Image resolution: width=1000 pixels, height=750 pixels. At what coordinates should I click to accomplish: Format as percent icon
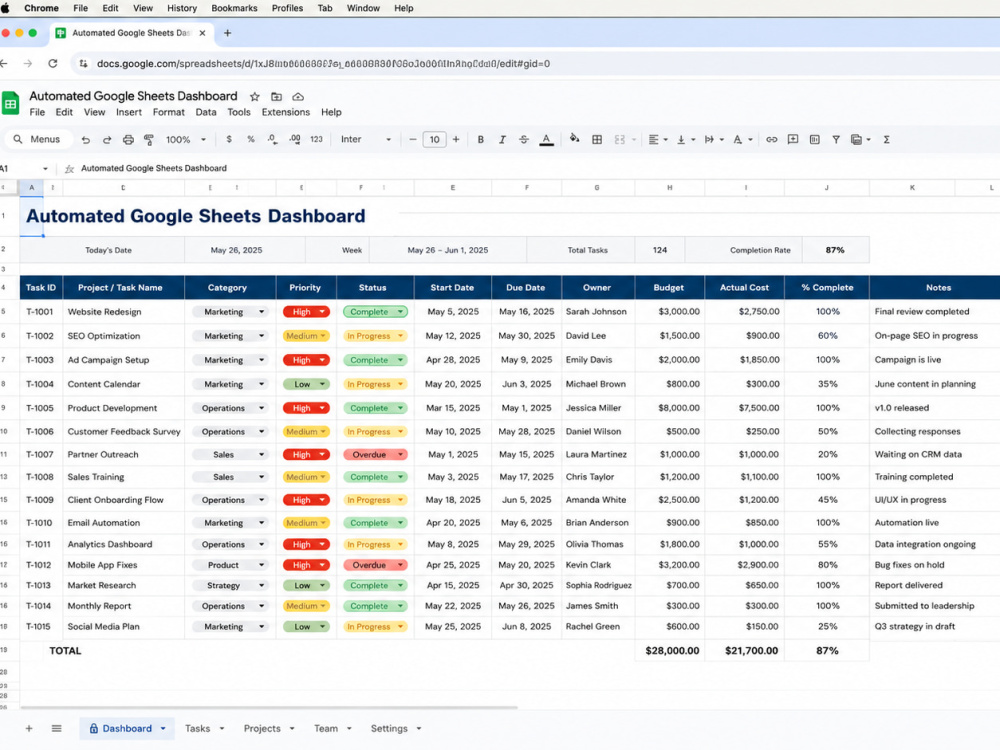pos(251,139)
